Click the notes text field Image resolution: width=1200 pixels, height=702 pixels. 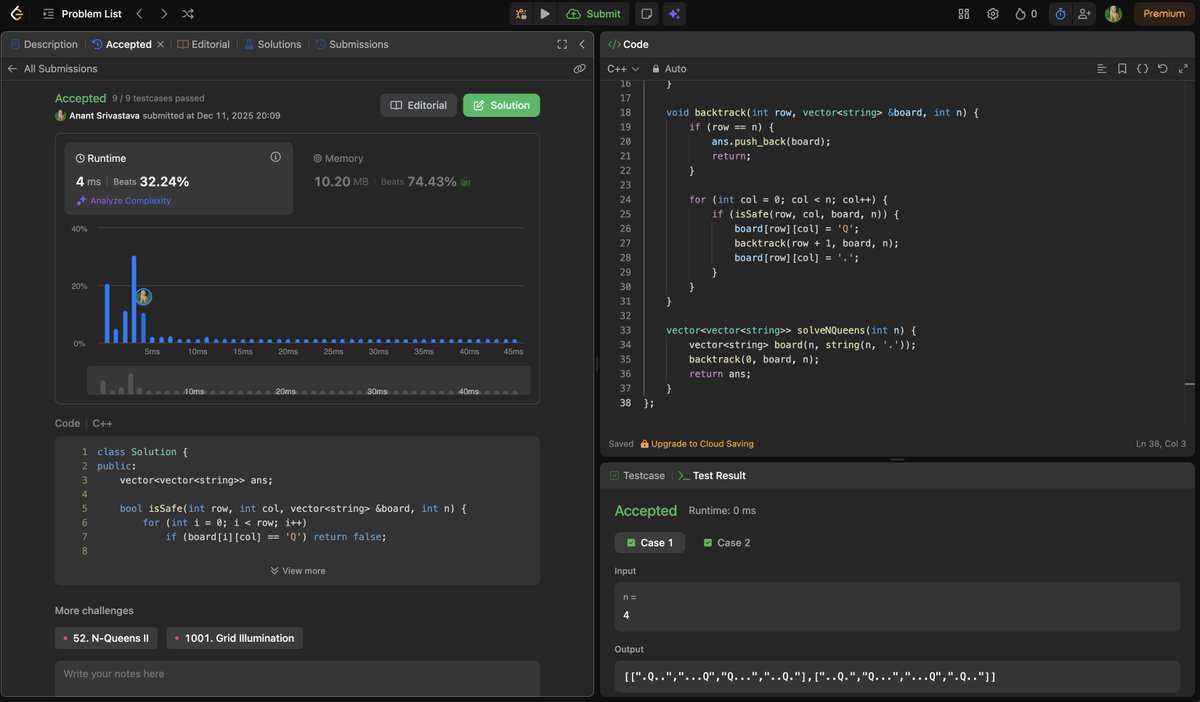pyautogui.click(x=297, y=678)
